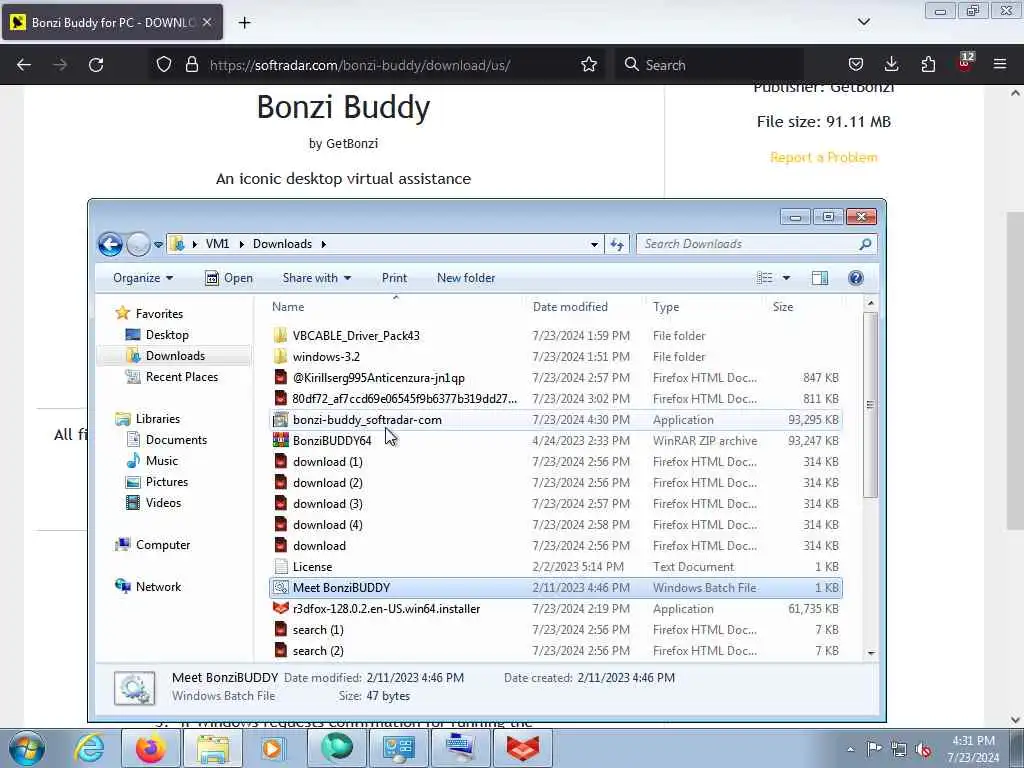Show hidden tray icons arrow
The height and width of the screenshot is (768, 1024).
(850, 749)
